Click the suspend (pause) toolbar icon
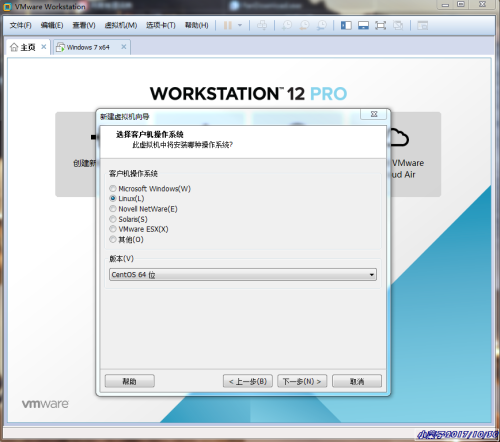Screen dimensions: 500x442 (228, 25)
